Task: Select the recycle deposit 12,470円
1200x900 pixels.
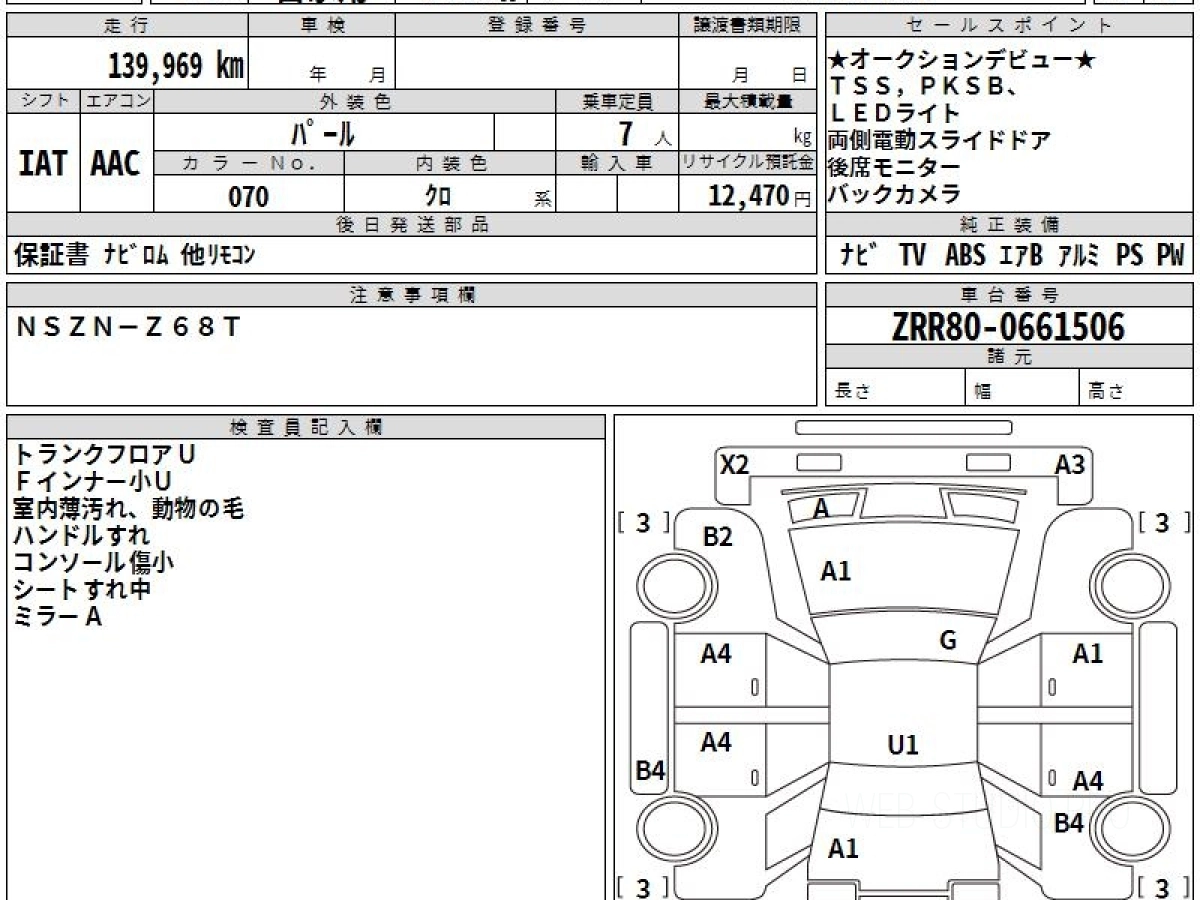Action: click(x=760, y=196)
